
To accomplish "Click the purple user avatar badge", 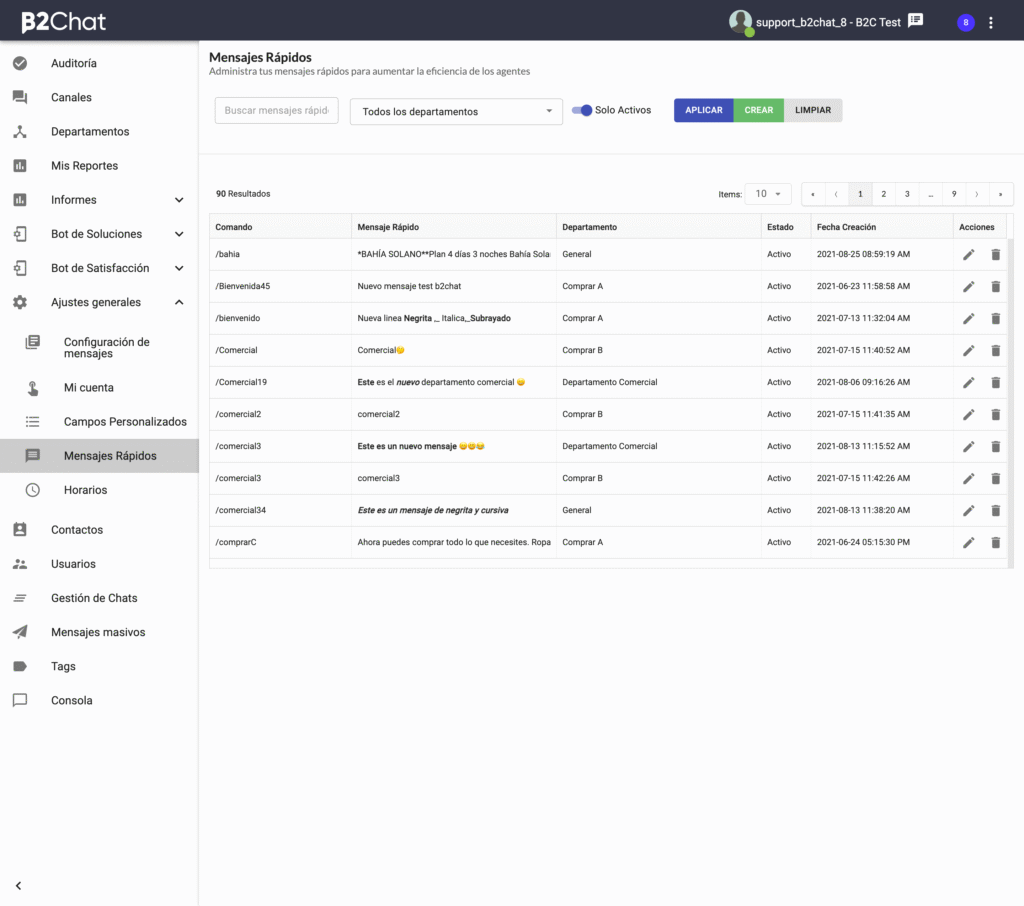I will tap(965, 22).
